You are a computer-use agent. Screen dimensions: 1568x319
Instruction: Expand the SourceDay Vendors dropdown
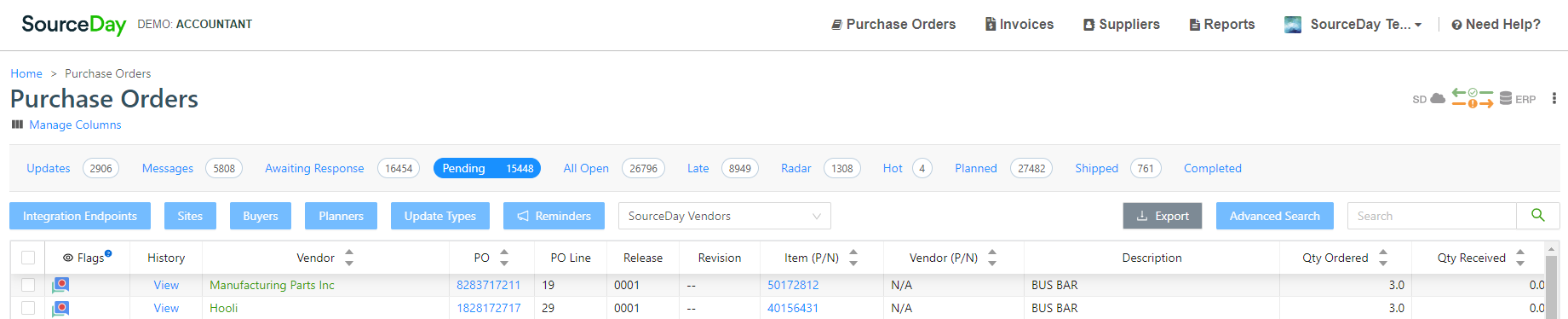pyautogui.click(x=725, y=216)
